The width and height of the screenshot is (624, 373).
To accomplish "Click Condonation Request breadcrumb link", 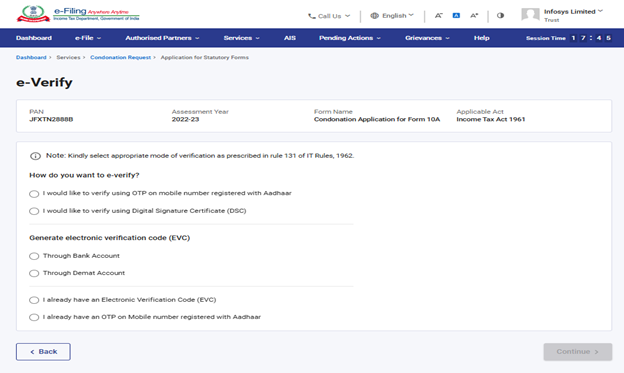I will (x=121, y=57).
